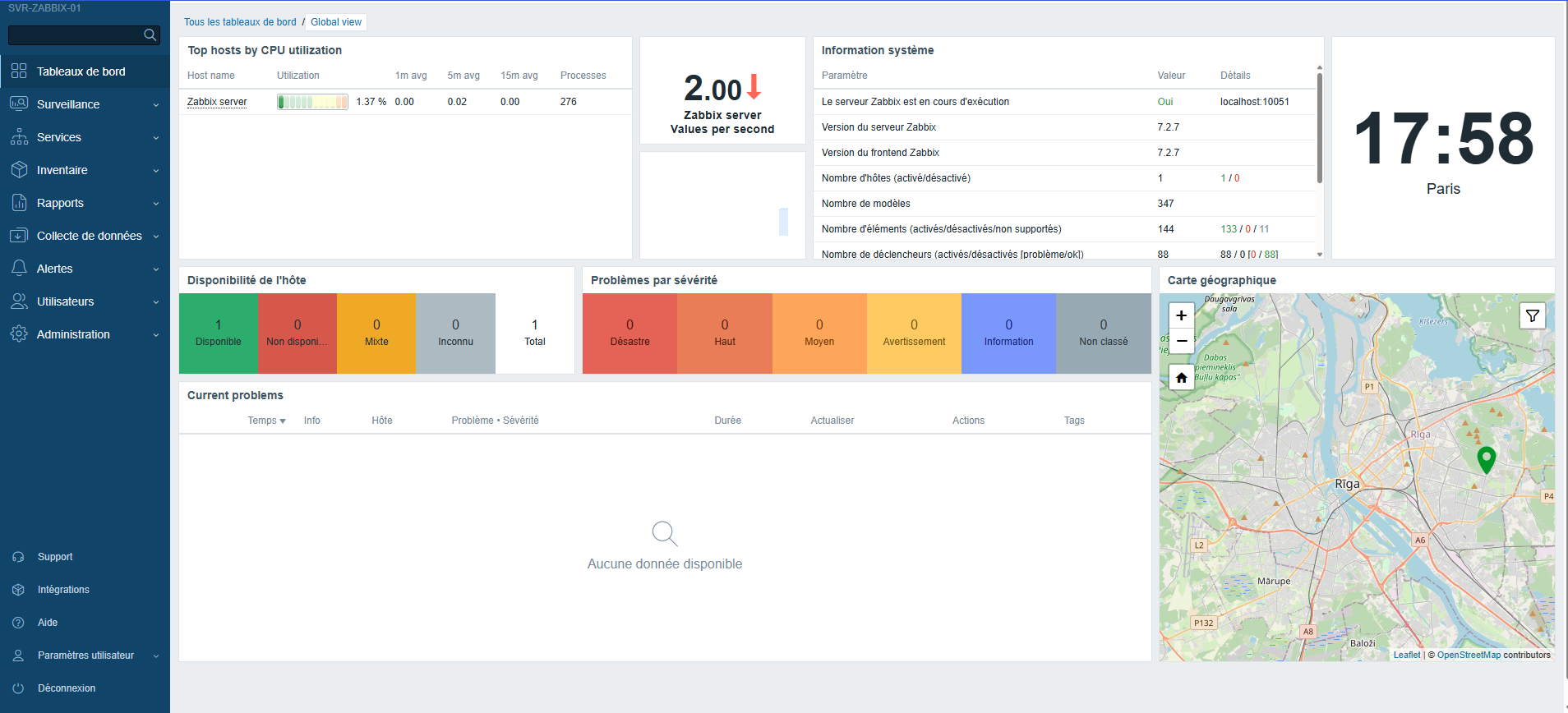Click the green Disponible availability tile
Image resolution: width=1568 pixels, height=713 pixels.
[219, 333]
